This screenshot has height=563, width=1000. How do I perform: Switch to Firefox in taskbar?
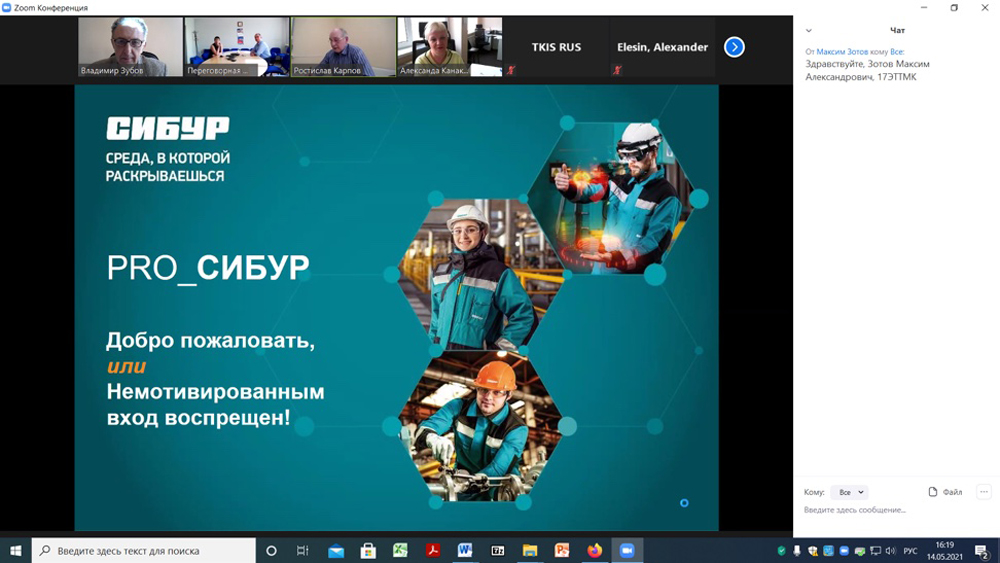(x=594, y=550)
